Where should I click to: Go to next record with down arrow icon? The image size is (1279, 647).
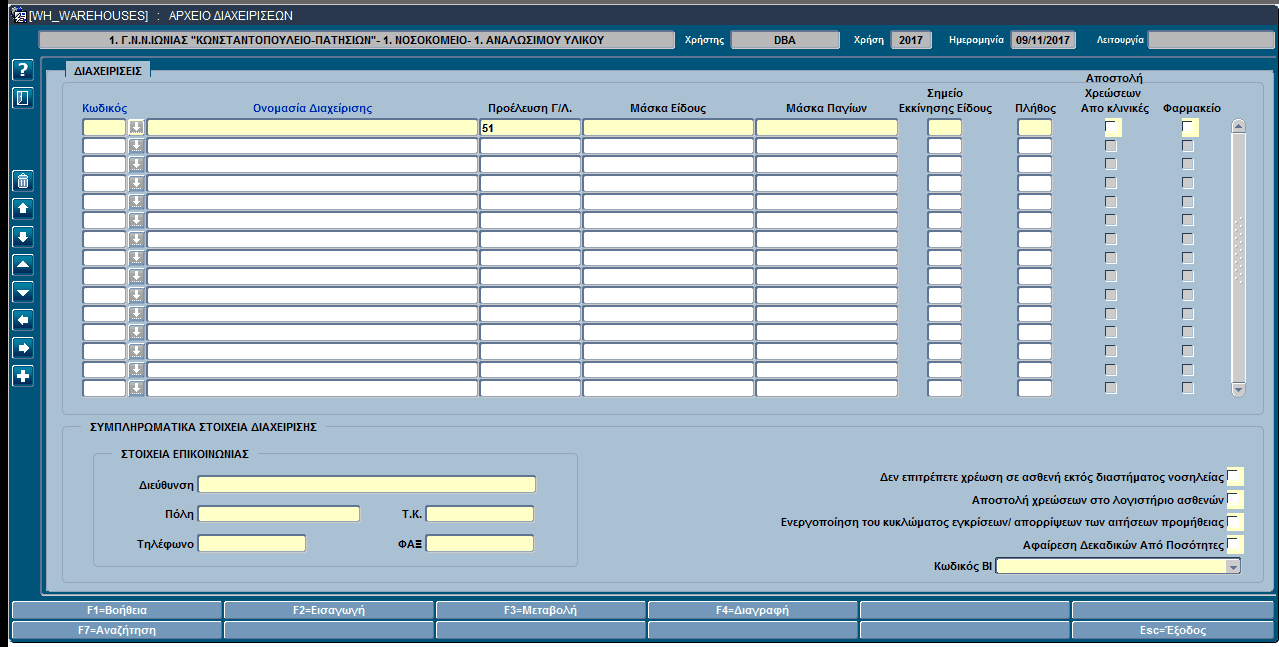pyautogui.click(x=23, y=237)
